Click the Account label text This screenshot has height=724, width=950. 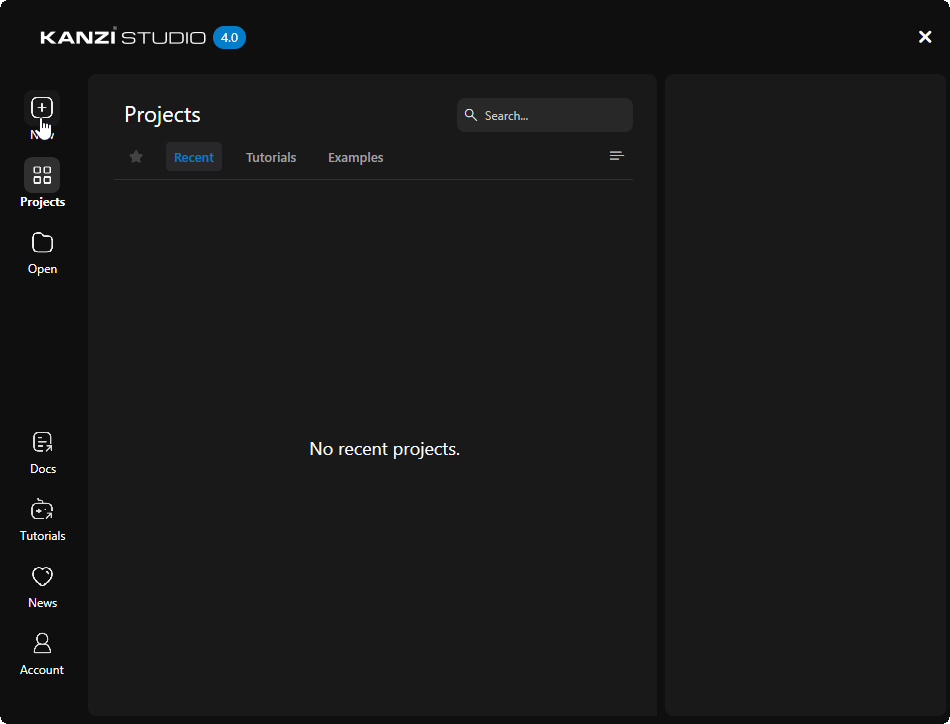42,669
